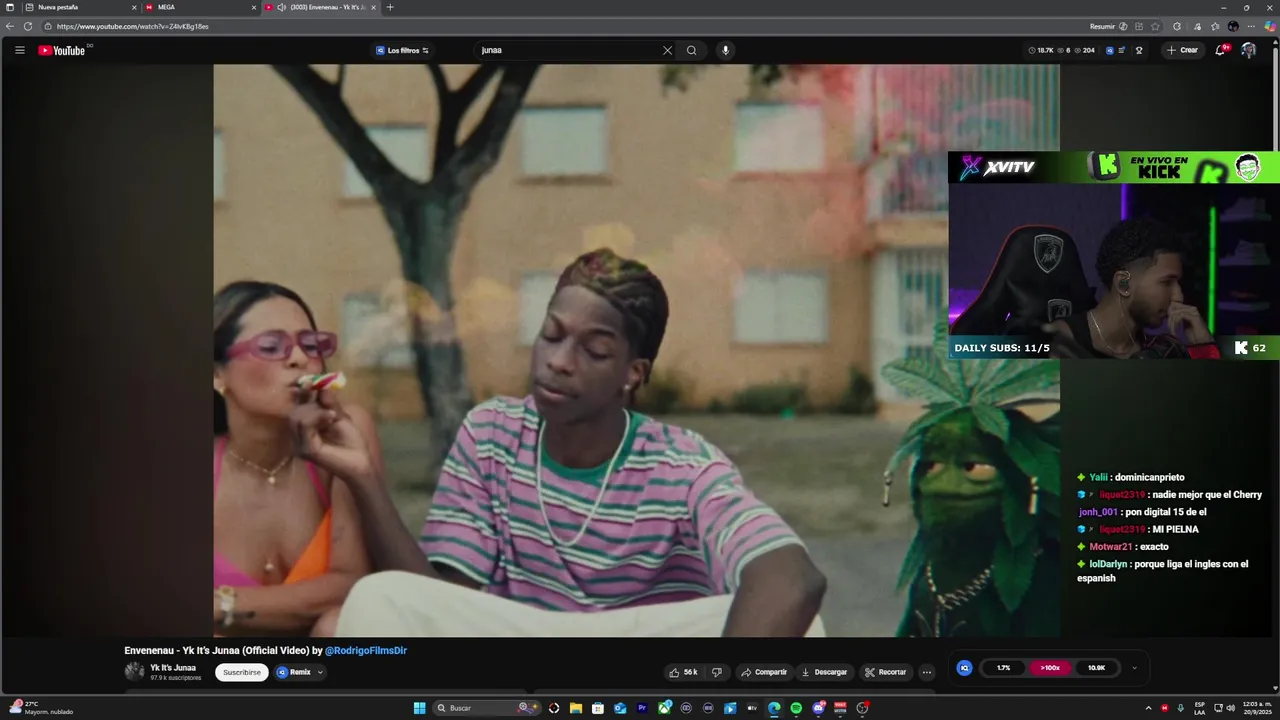The image size is (1280, 720).
Task: Start voice search with the microphone icon
Action: click(x=725, y=50)
